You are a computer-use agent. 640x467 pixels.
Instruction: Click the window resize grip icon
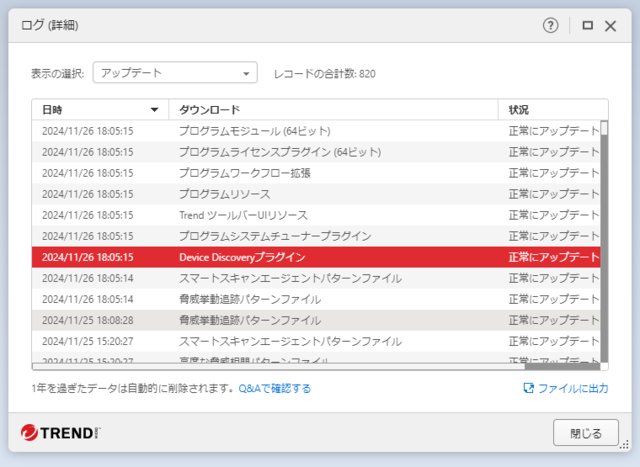tap(625, 445)
